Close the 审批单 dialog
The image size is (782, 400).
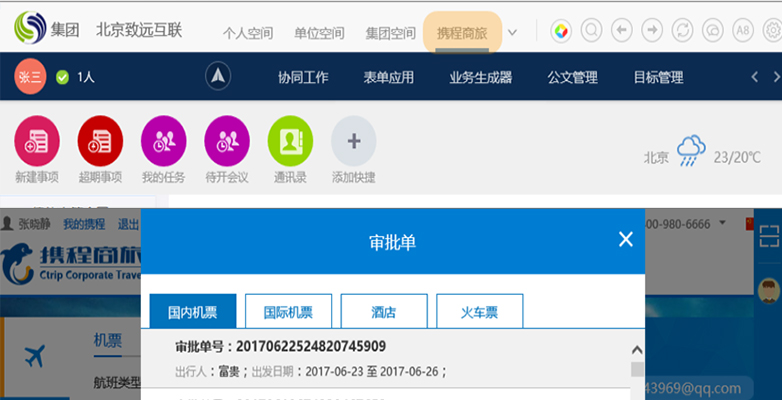coord(626,239)
